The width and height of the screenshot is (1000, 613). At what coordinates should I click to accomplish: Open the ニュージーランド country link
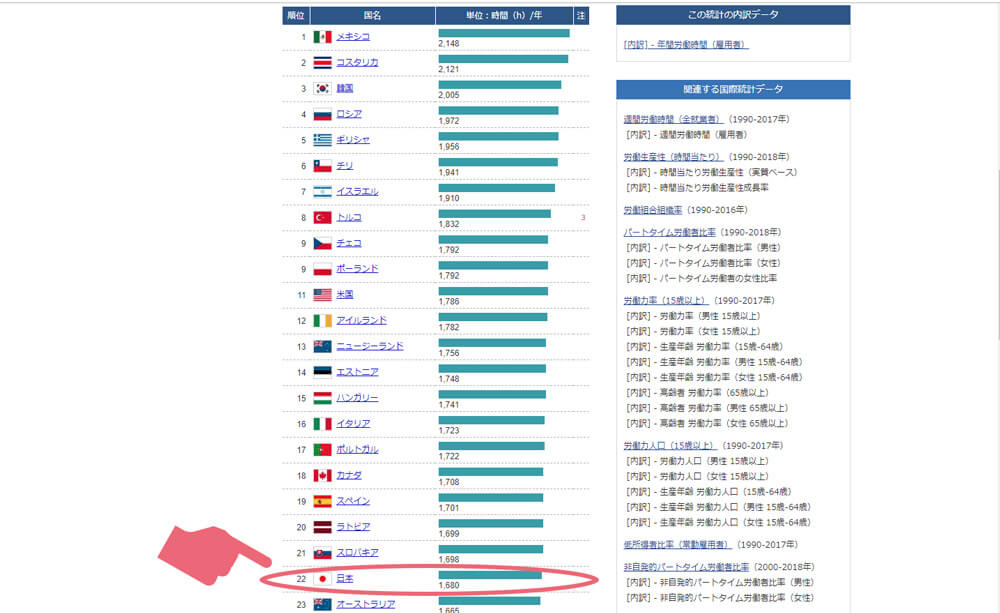pos(369,346)
